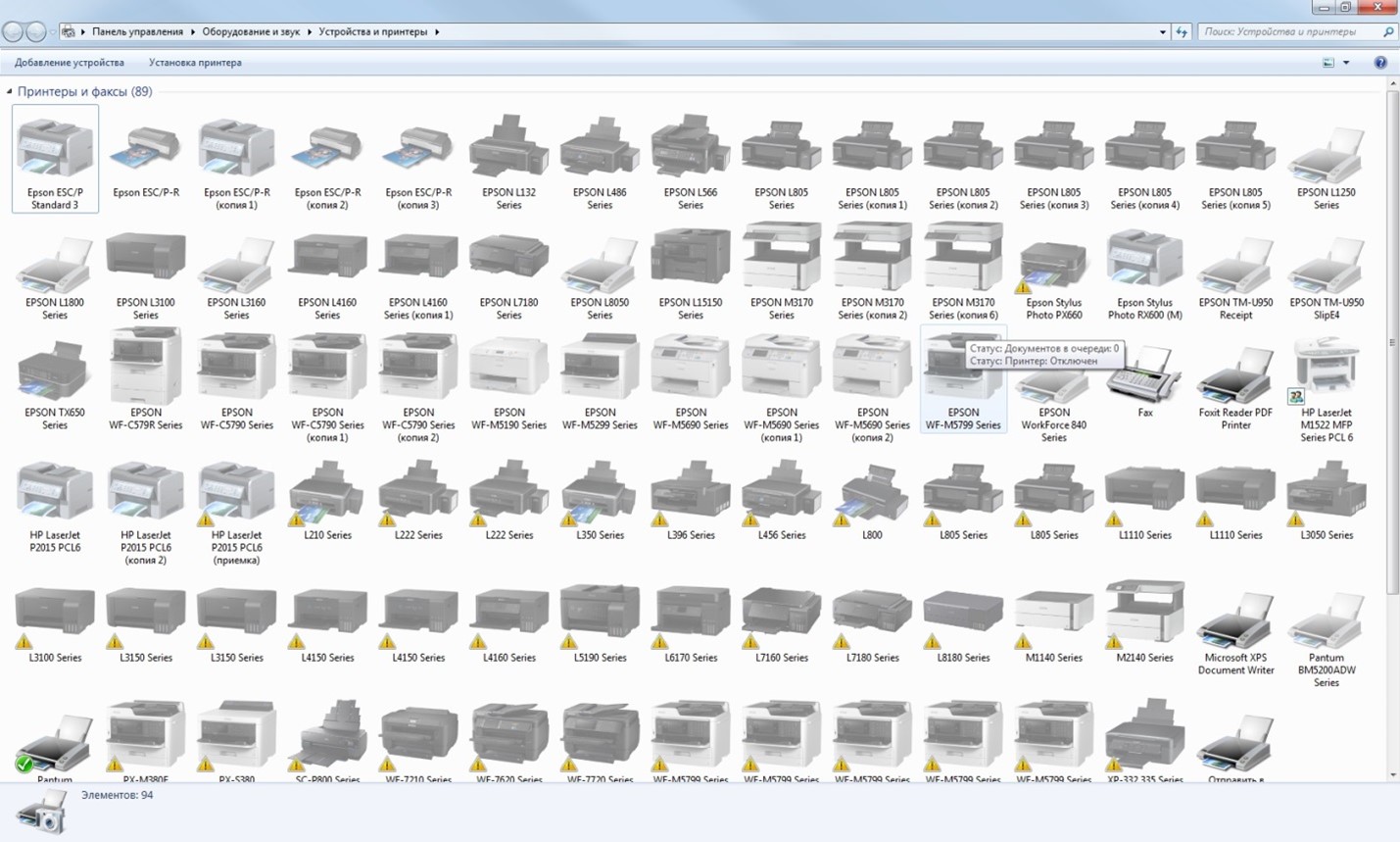1400x842 pixels.
Task: Change view with the view icon button
Action: [1328, 63]
